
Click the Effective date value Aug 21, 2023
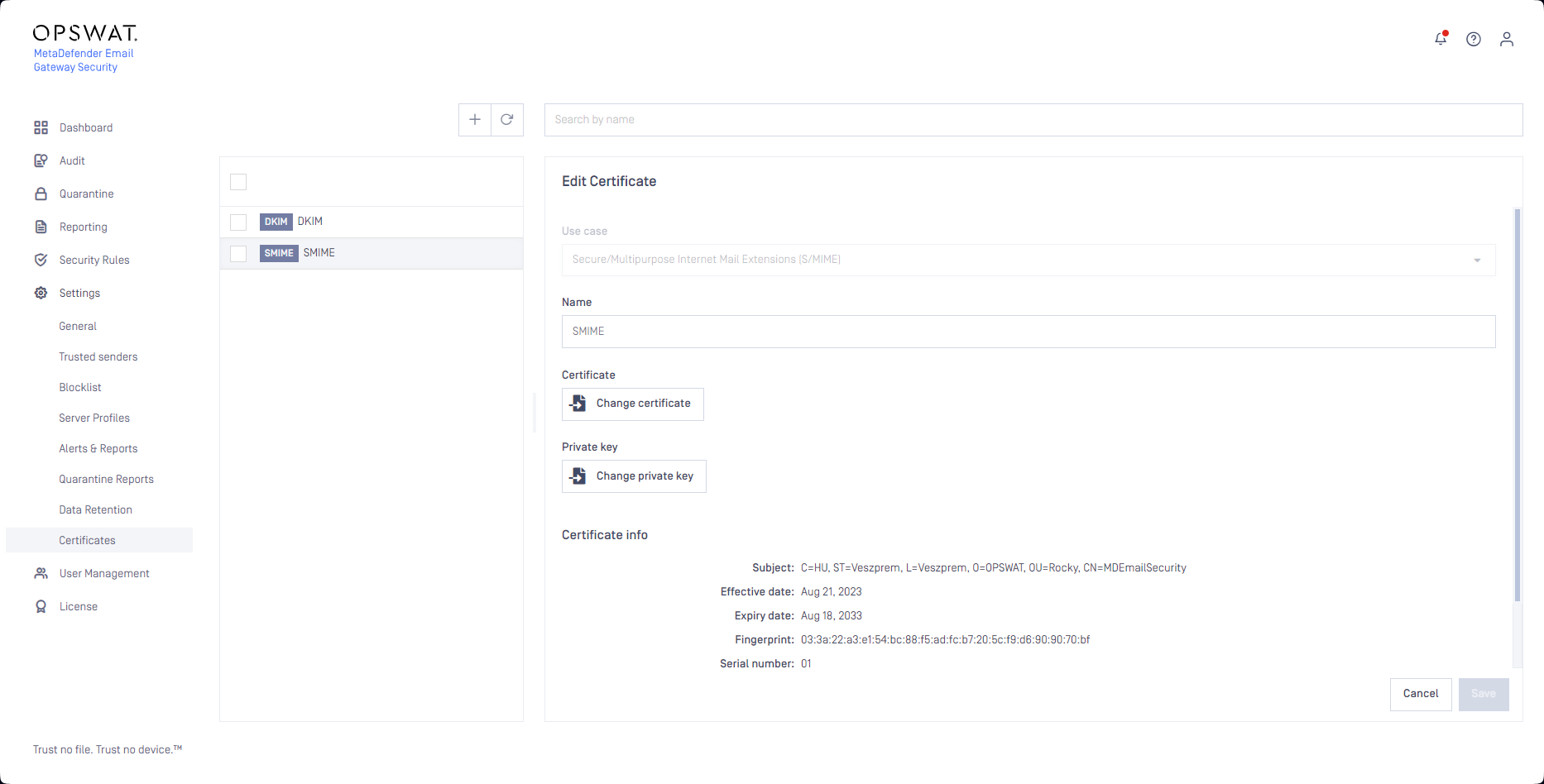pyautogui.click(x=832, y=592)
